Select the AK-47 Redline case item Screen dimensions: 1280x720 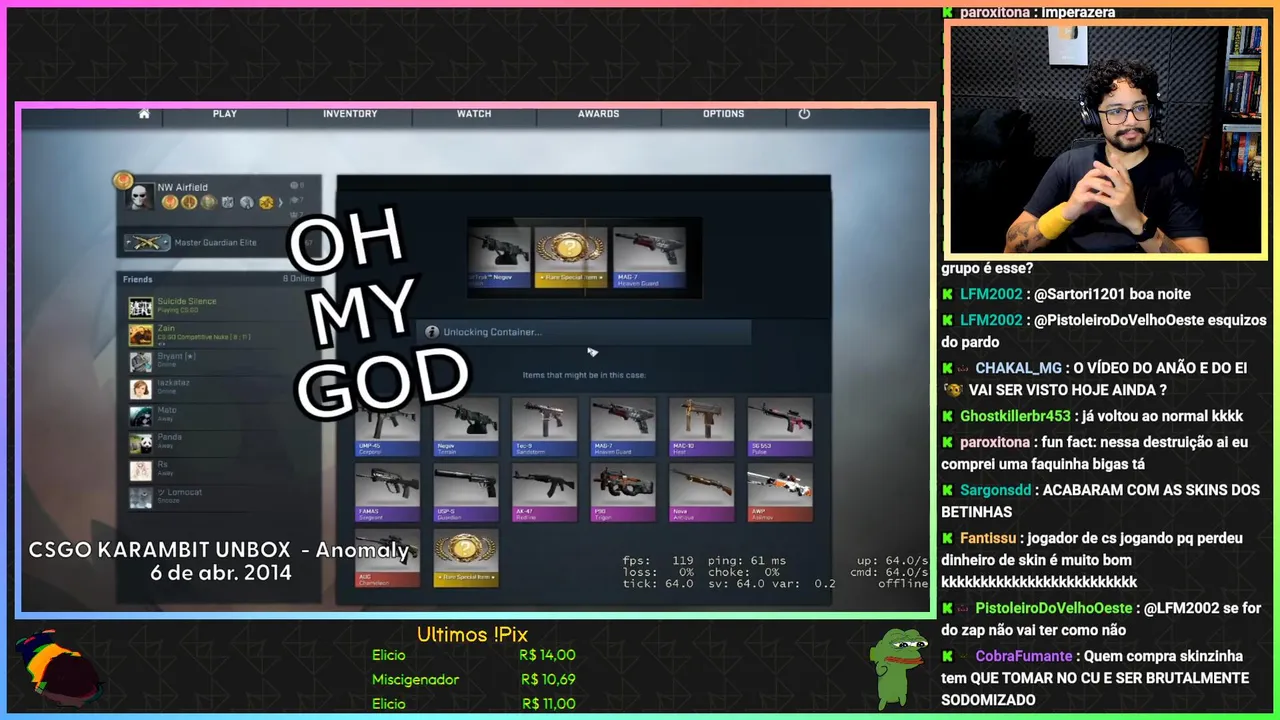point(544,492)
